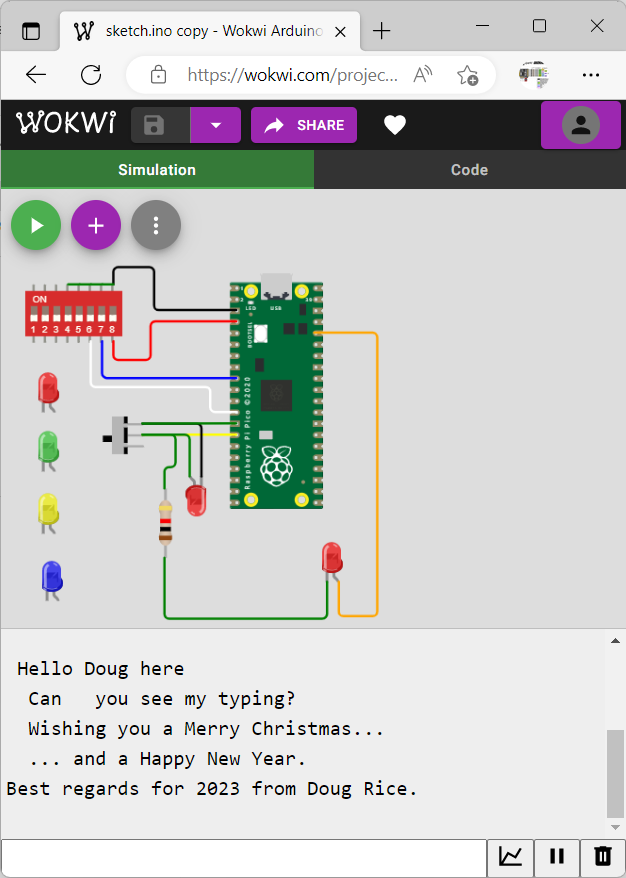Add a new part with the purple plus button

point(96,225)
